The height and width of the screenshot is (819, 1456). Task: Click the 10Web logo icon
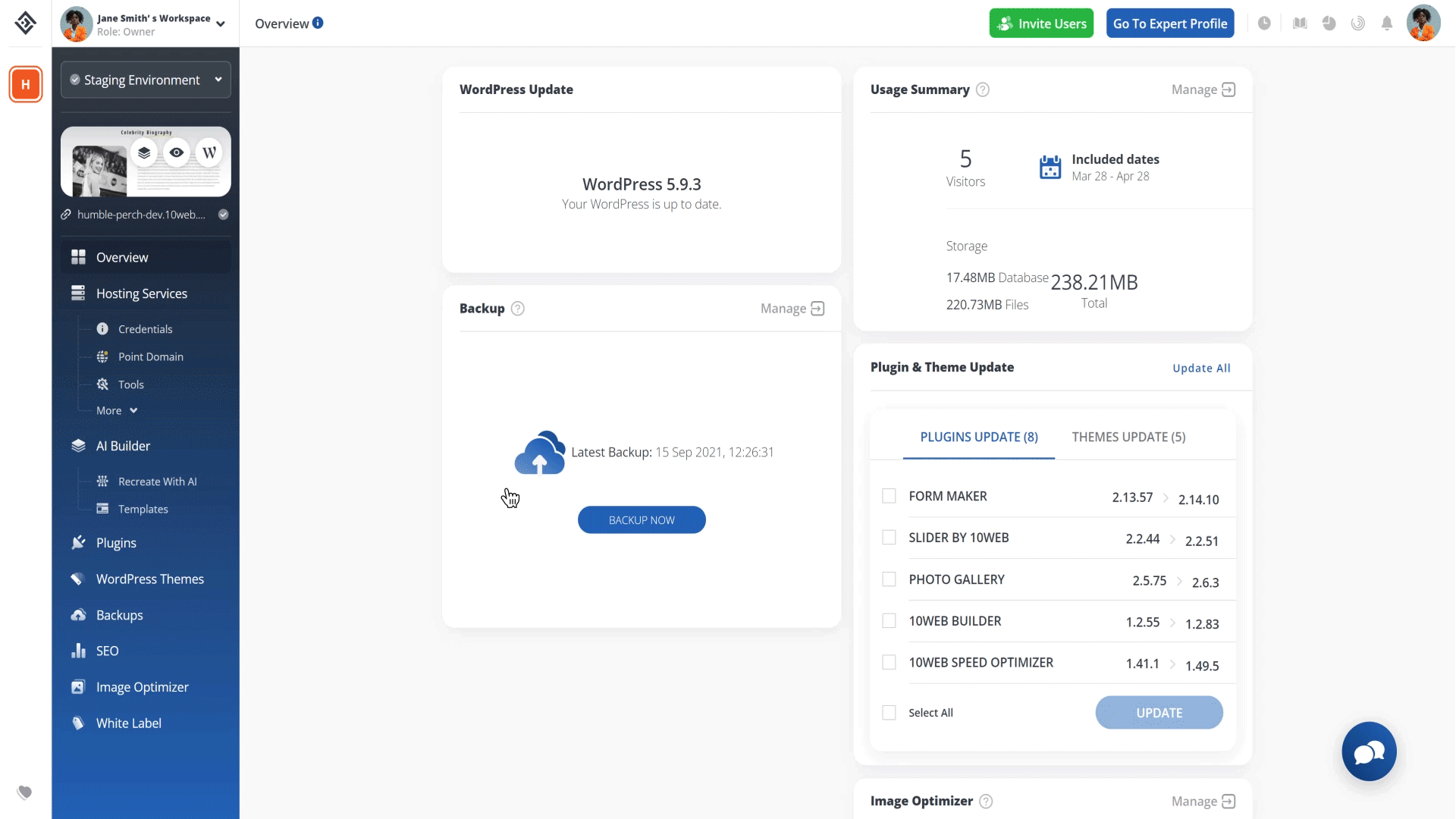pyautogui.click(x=25, y=23)
